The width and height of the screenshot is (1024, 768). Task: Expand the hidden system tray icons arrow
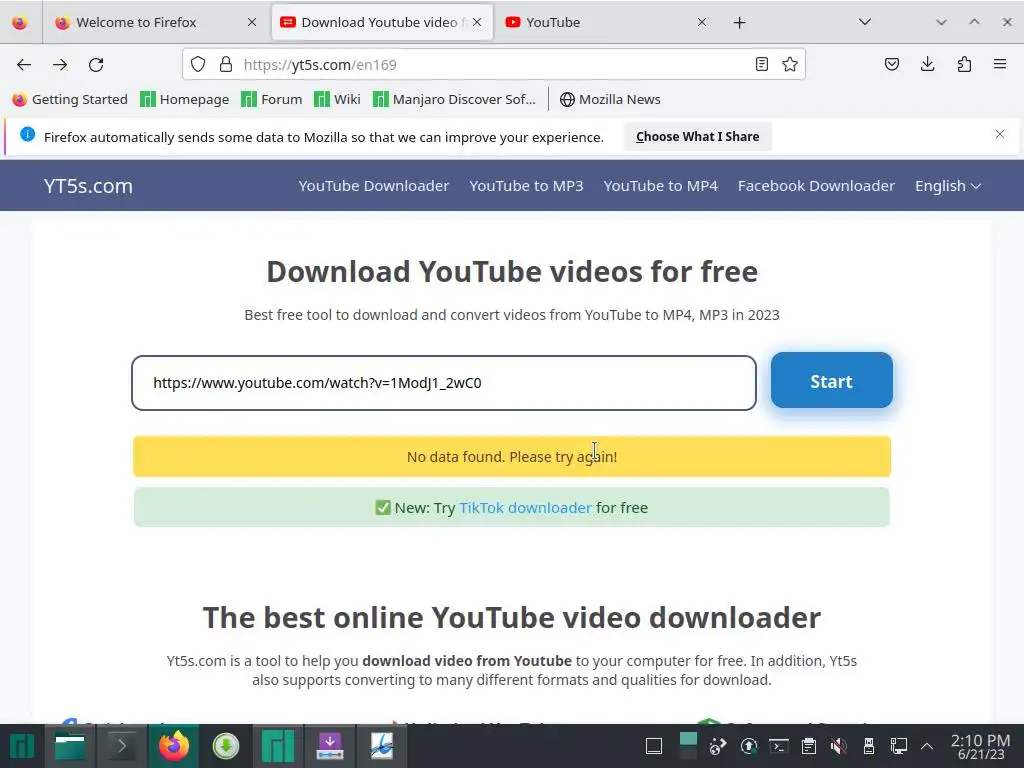(x=927, y=746)
